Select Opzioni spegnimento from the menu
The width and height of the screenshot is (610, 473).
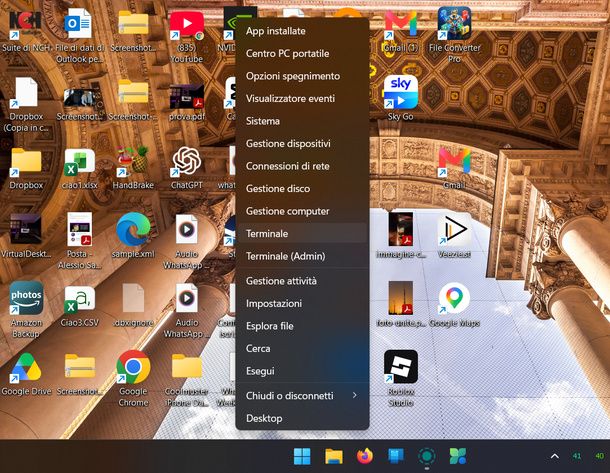pos(302,76)
